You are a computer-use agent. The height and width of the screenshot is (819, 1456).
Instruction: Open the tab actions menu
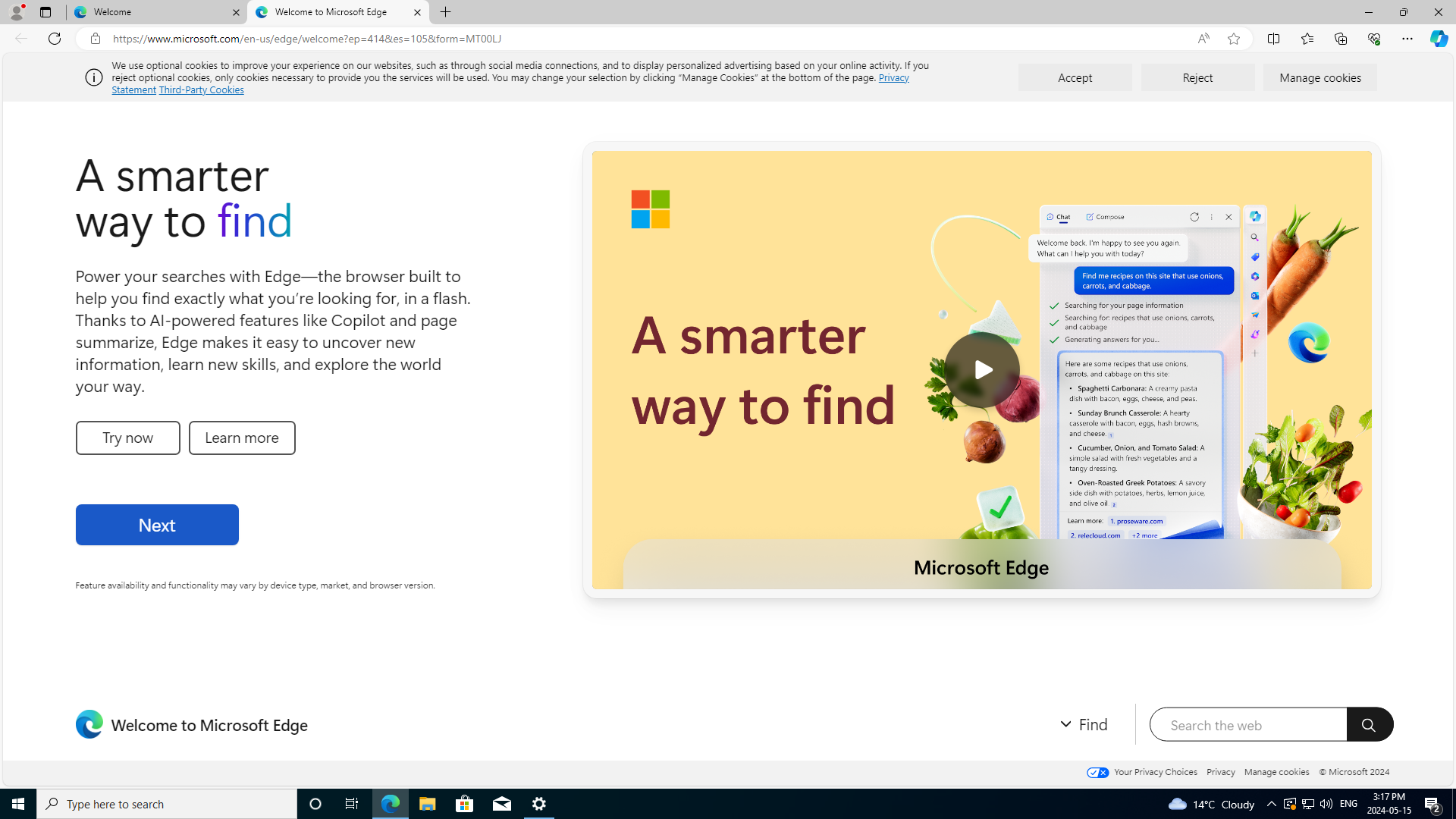click(x=45, y=12)
